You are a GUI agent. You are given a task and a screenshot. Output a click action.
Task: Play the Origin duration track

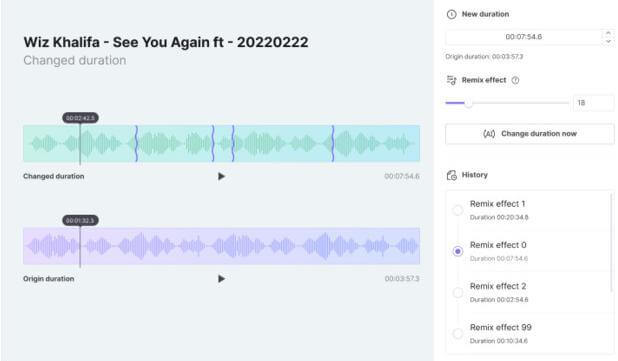point(222,279)
